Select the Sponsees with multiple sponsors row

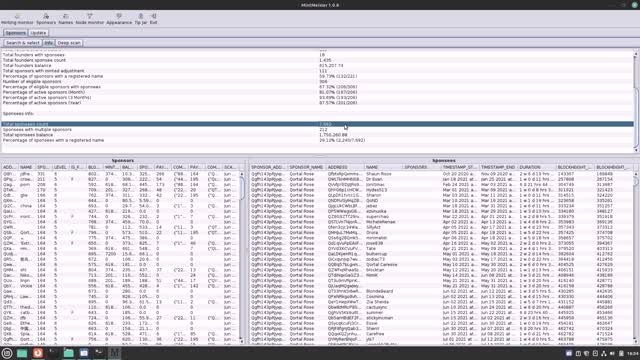pos(318,129)
